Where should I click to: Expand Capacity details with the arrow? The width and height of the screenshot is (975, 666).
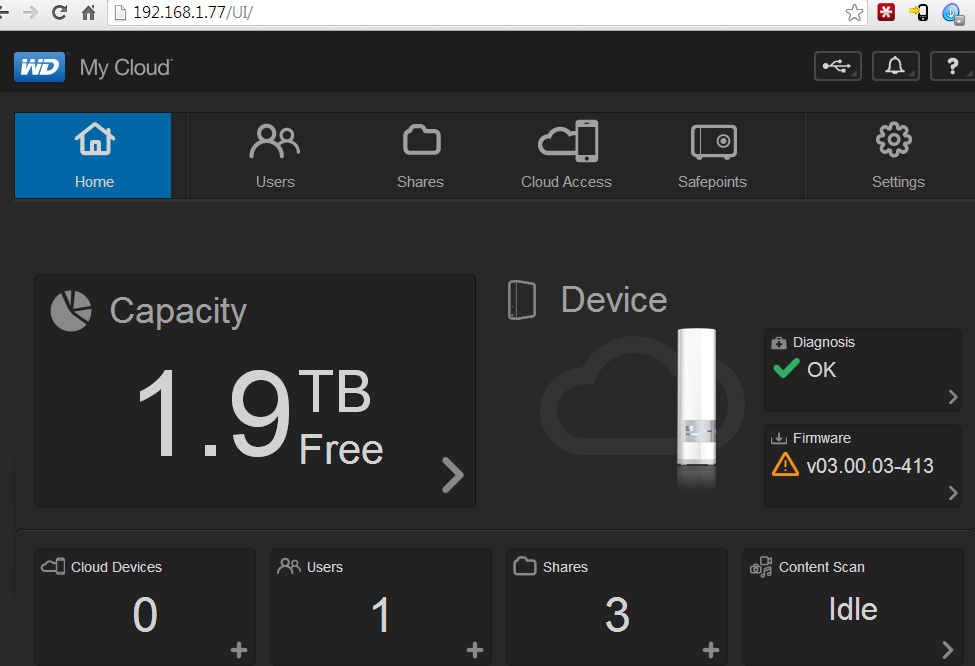[453, 475]
